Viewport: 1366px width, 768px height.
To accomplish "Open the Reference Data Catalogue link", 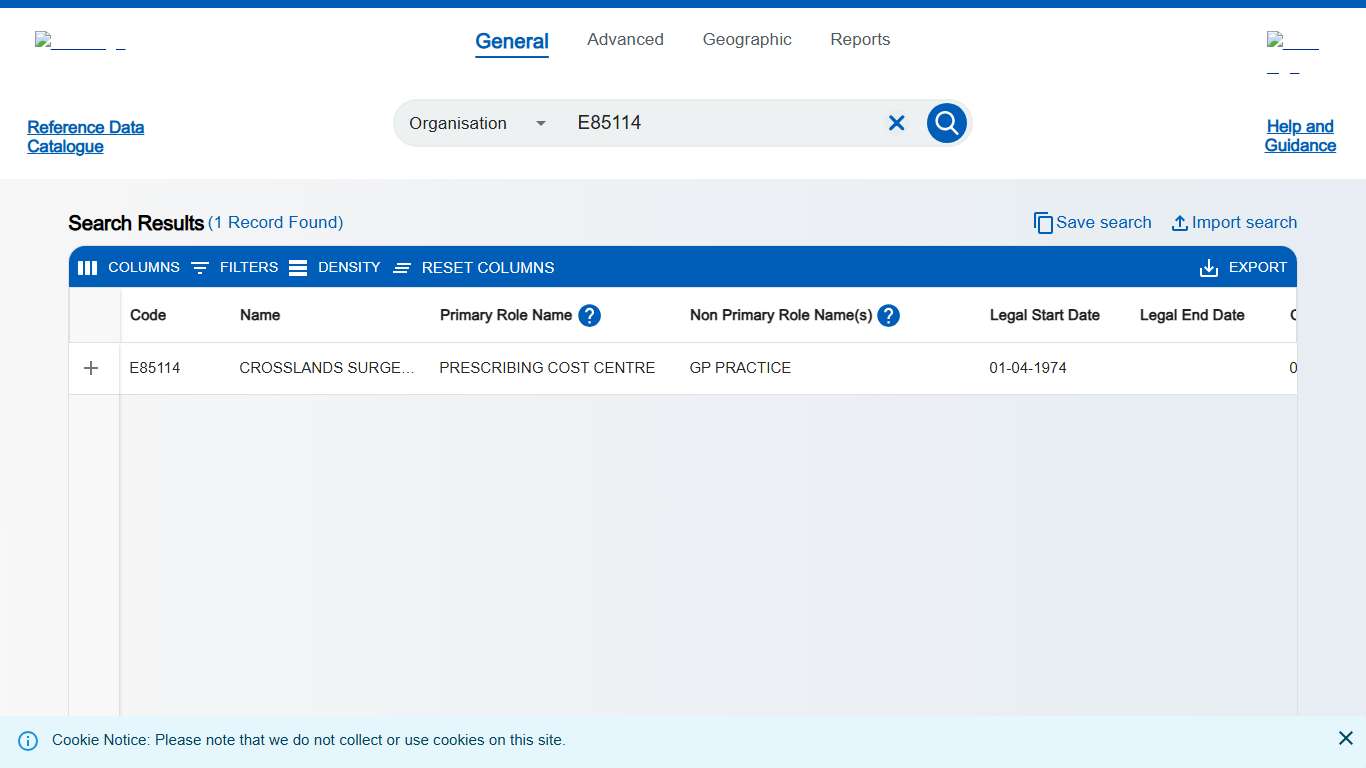I will pos(86,137).
